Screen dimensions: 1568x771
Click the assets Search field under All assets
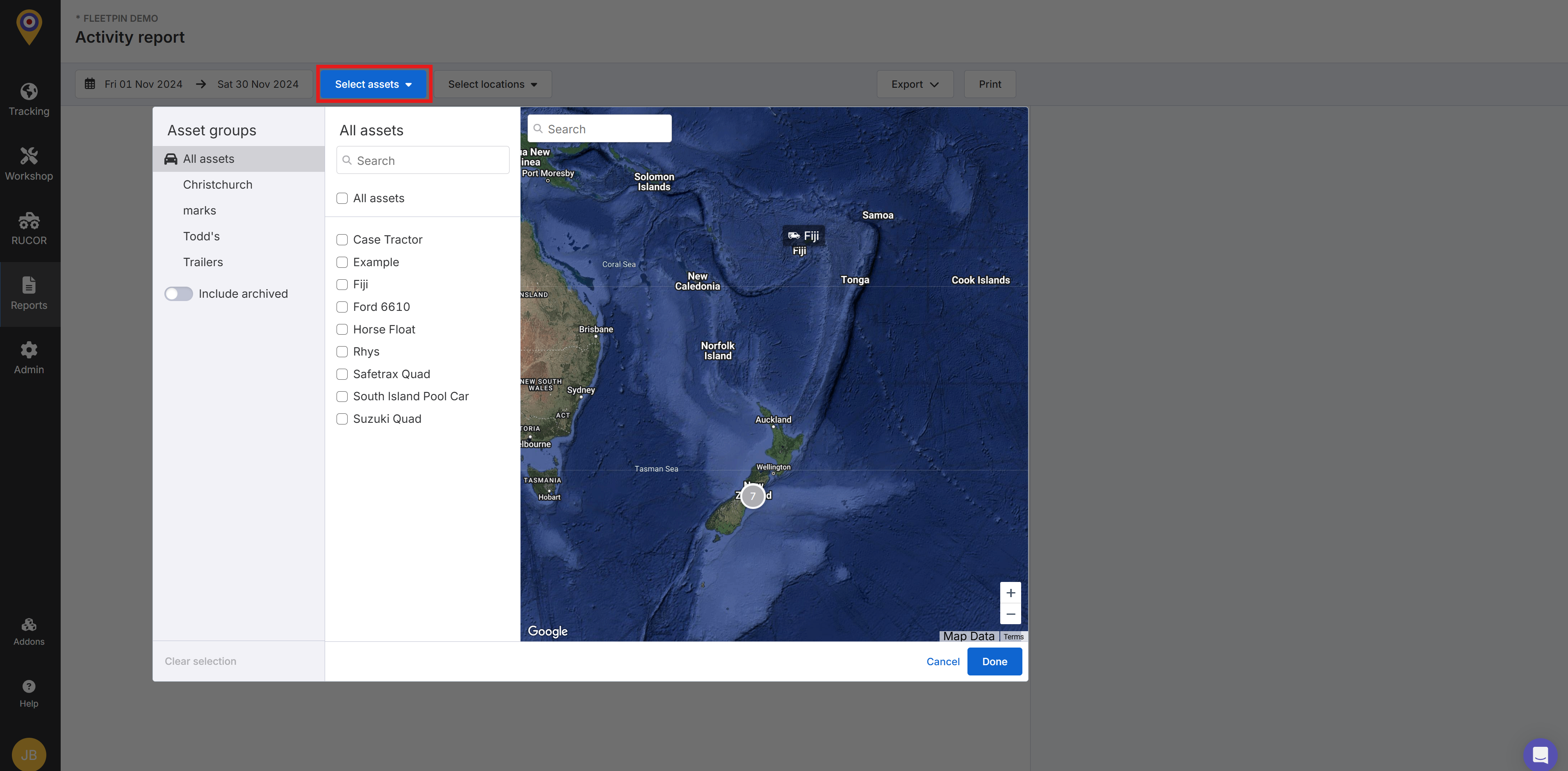423,160
